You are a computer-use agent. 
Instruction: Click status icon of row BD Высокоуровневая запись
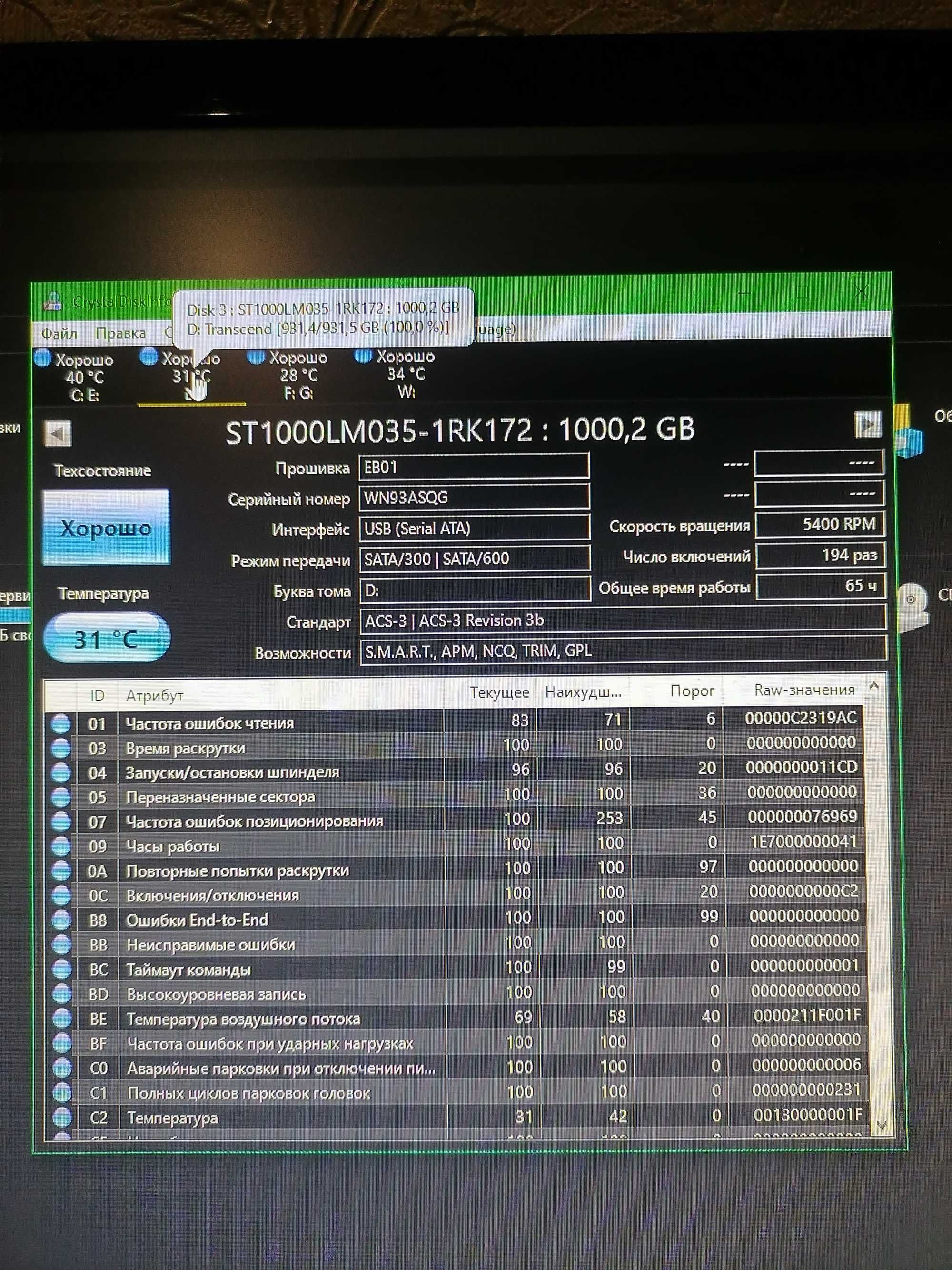[61, 994]
